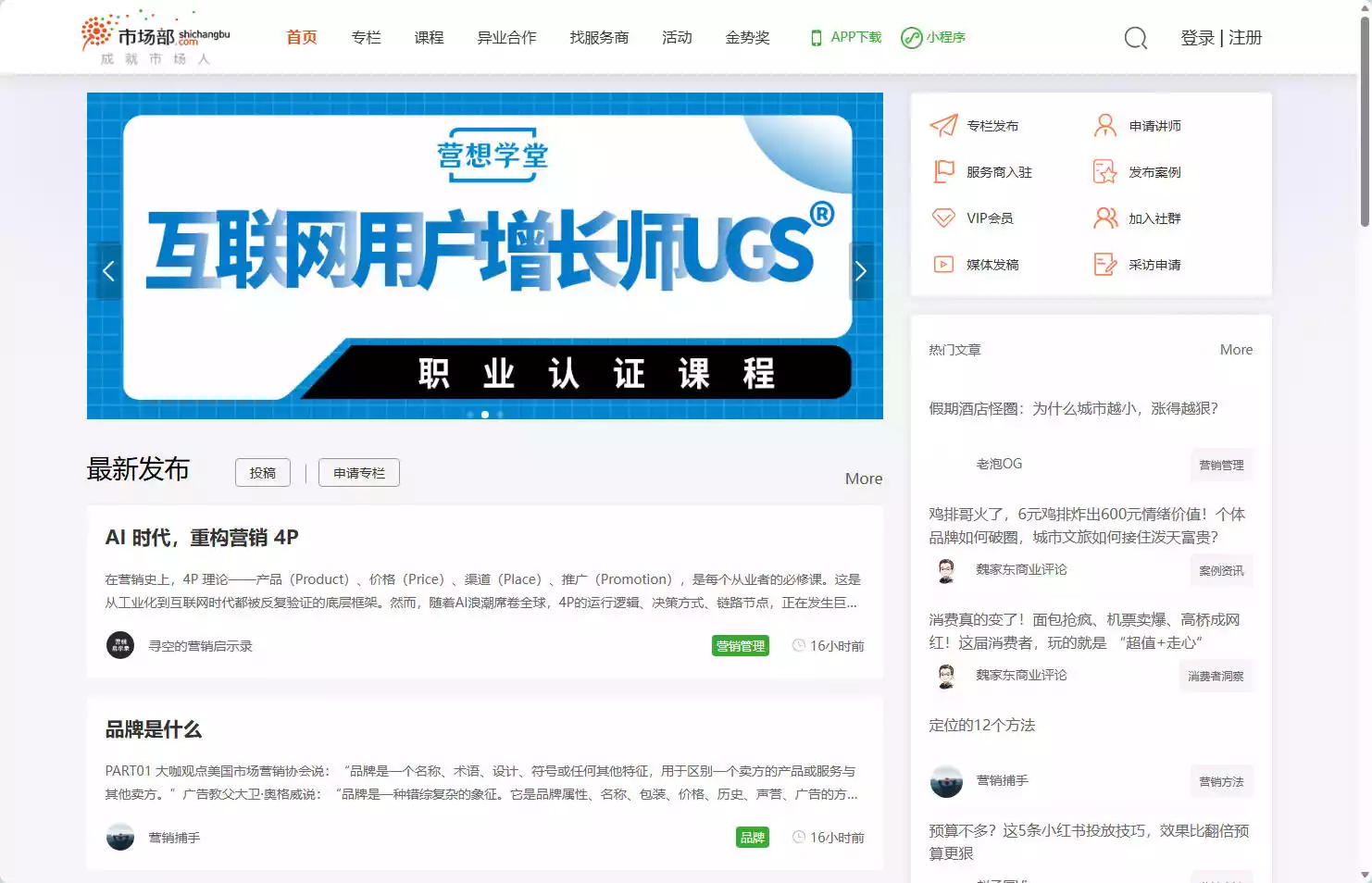Click 营销捕手 avatar under 品牌是什么
Screen dimensions: 1372x883
(x=120, y=837)
